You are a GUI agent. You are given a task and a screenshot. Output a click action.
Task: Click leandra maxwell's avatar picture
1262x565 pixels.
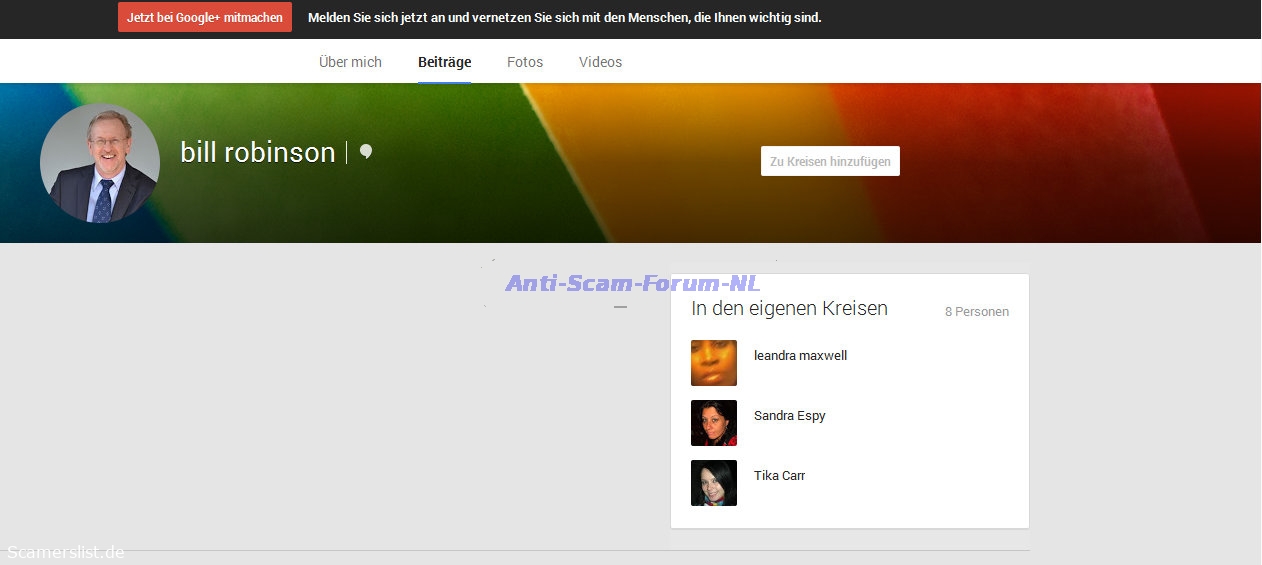coord(713,363)
